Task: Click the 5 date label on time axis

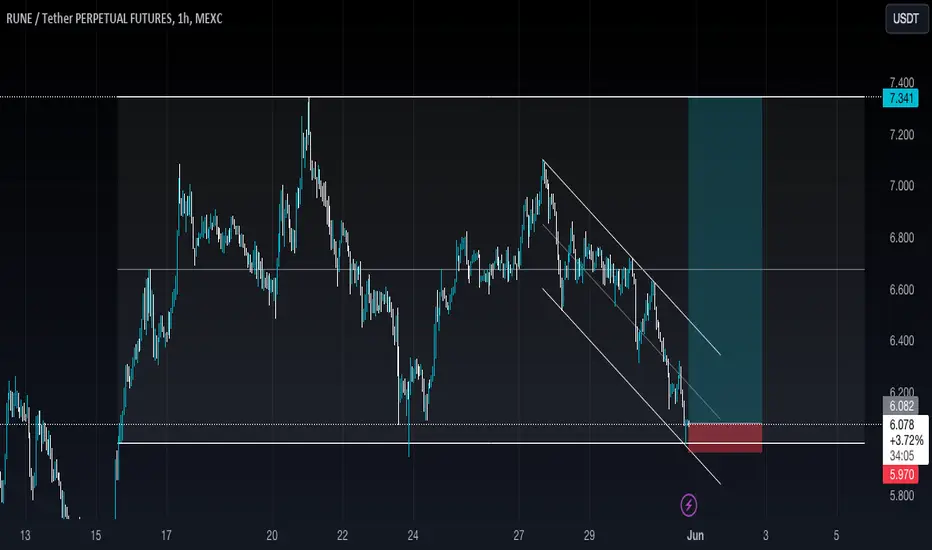Action: [836, 535]
